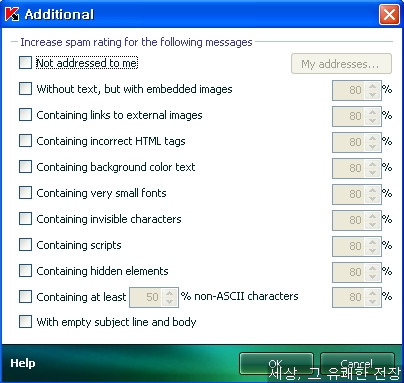404x383 pixels.
Task: Decrease background color text percentage
Action: pos(372,172)
